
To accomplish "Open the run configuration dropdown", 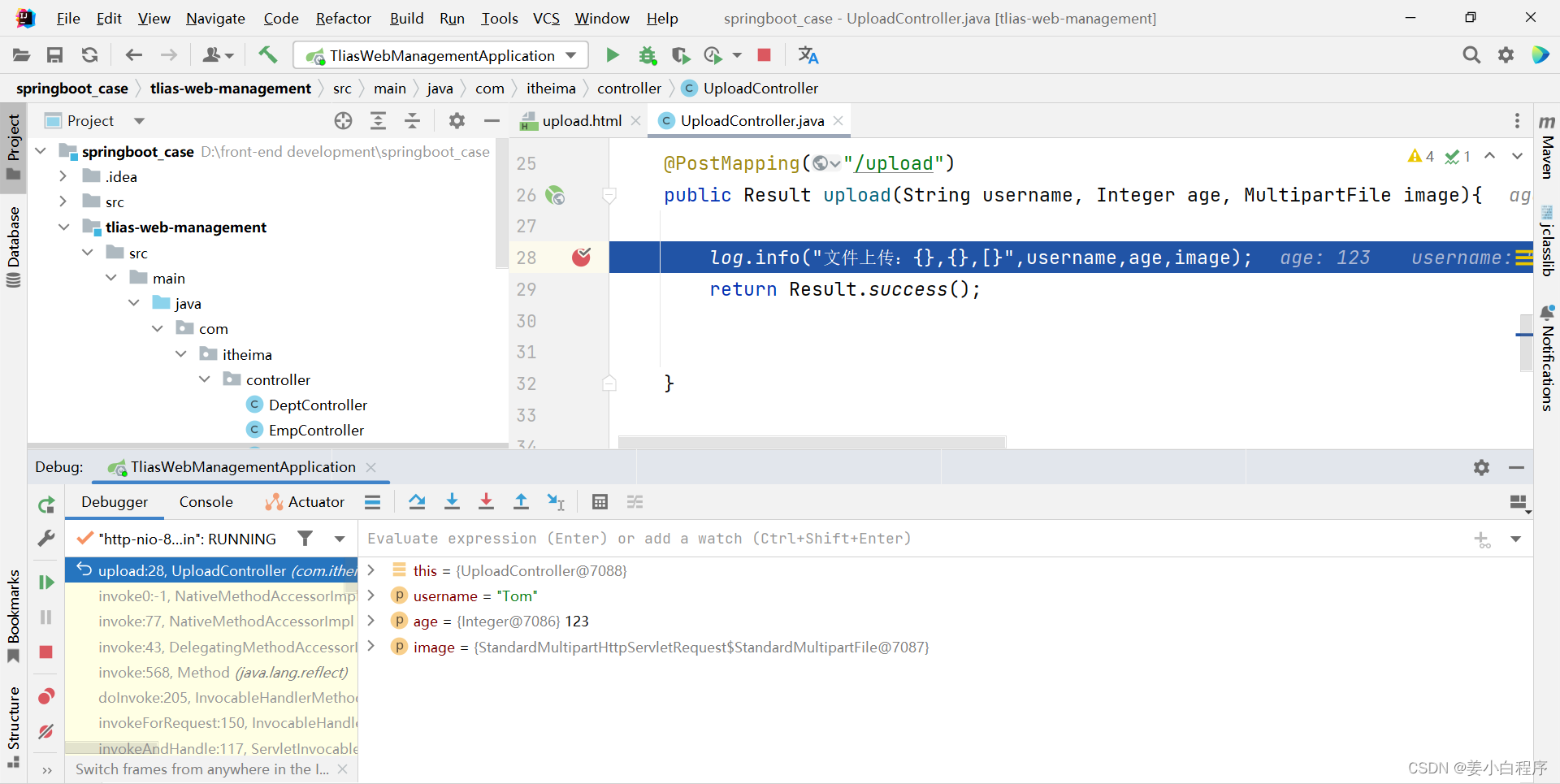I will pos(573,55).
